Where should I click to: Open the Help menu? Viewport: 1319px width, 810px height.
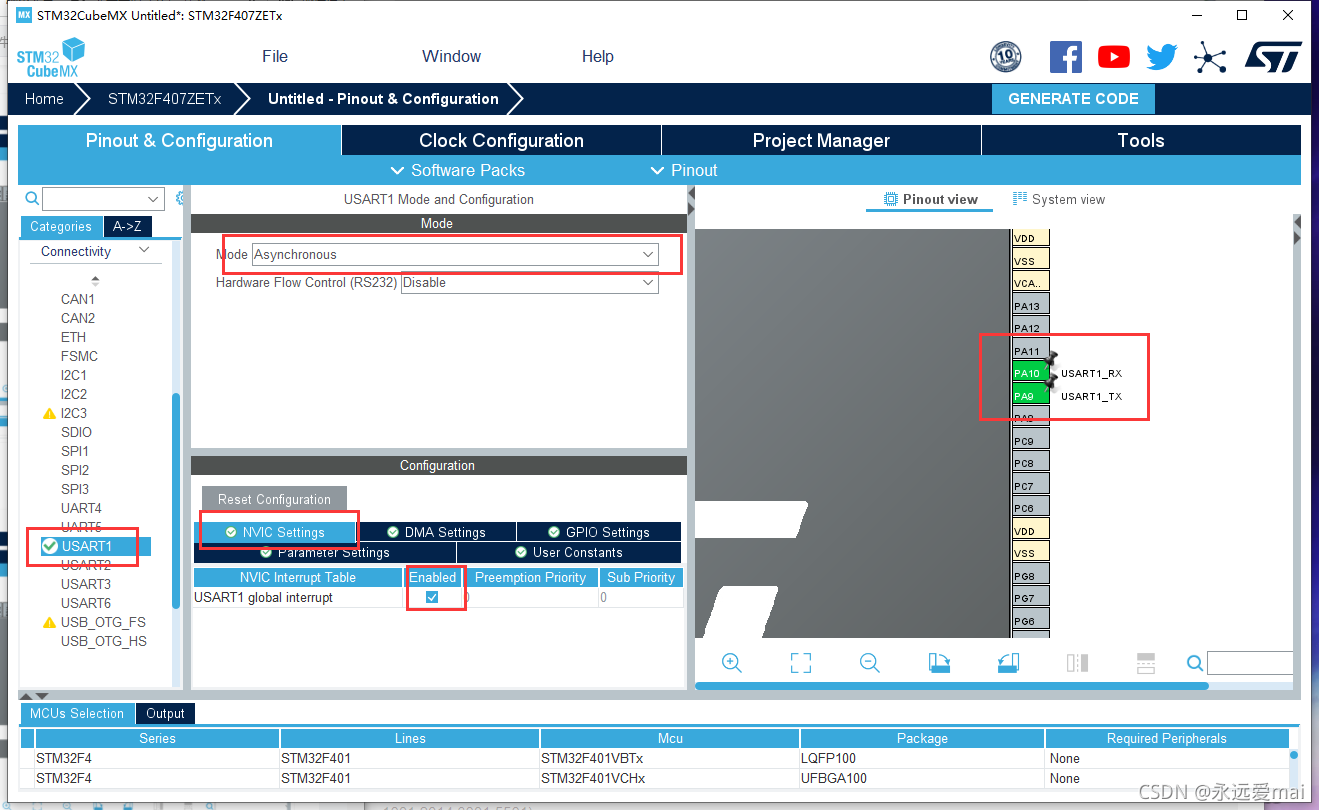[x=597, y=56]
